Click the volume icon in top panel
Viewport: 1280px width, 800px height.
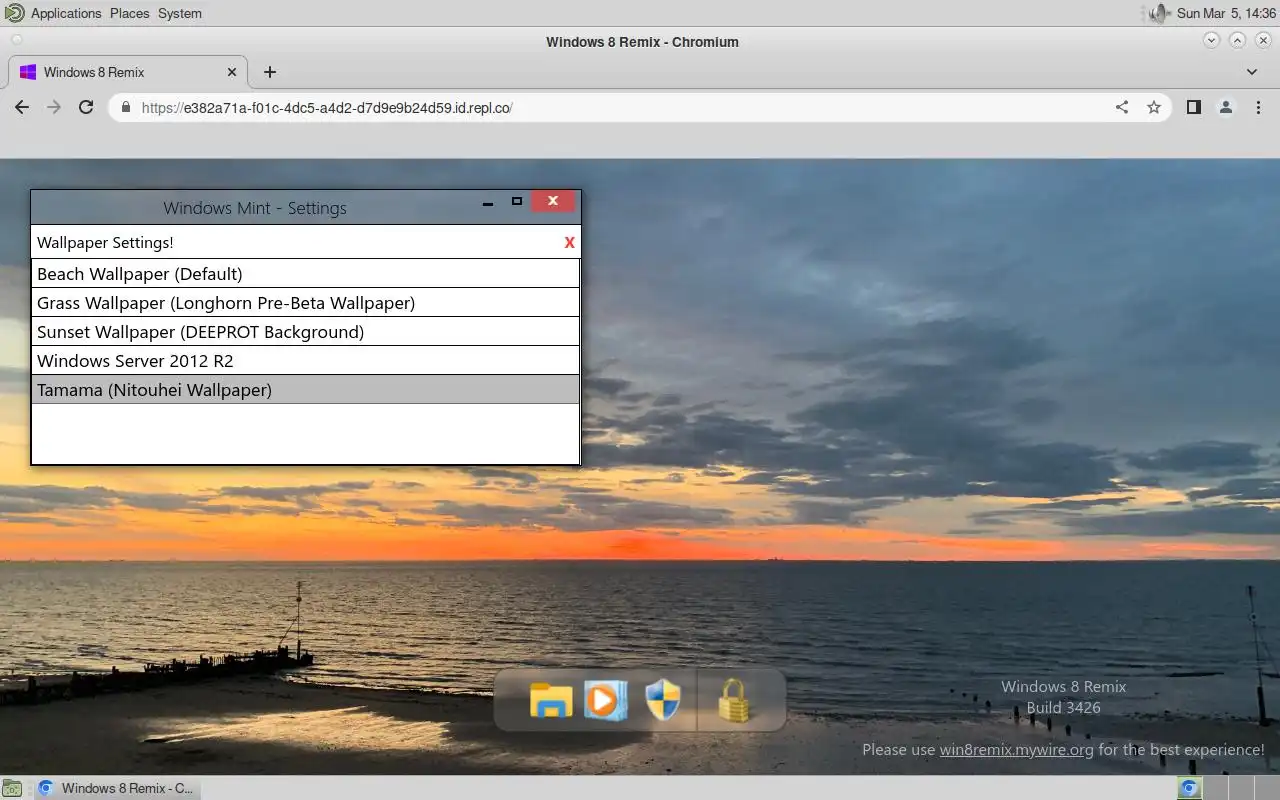(1158, 13)
